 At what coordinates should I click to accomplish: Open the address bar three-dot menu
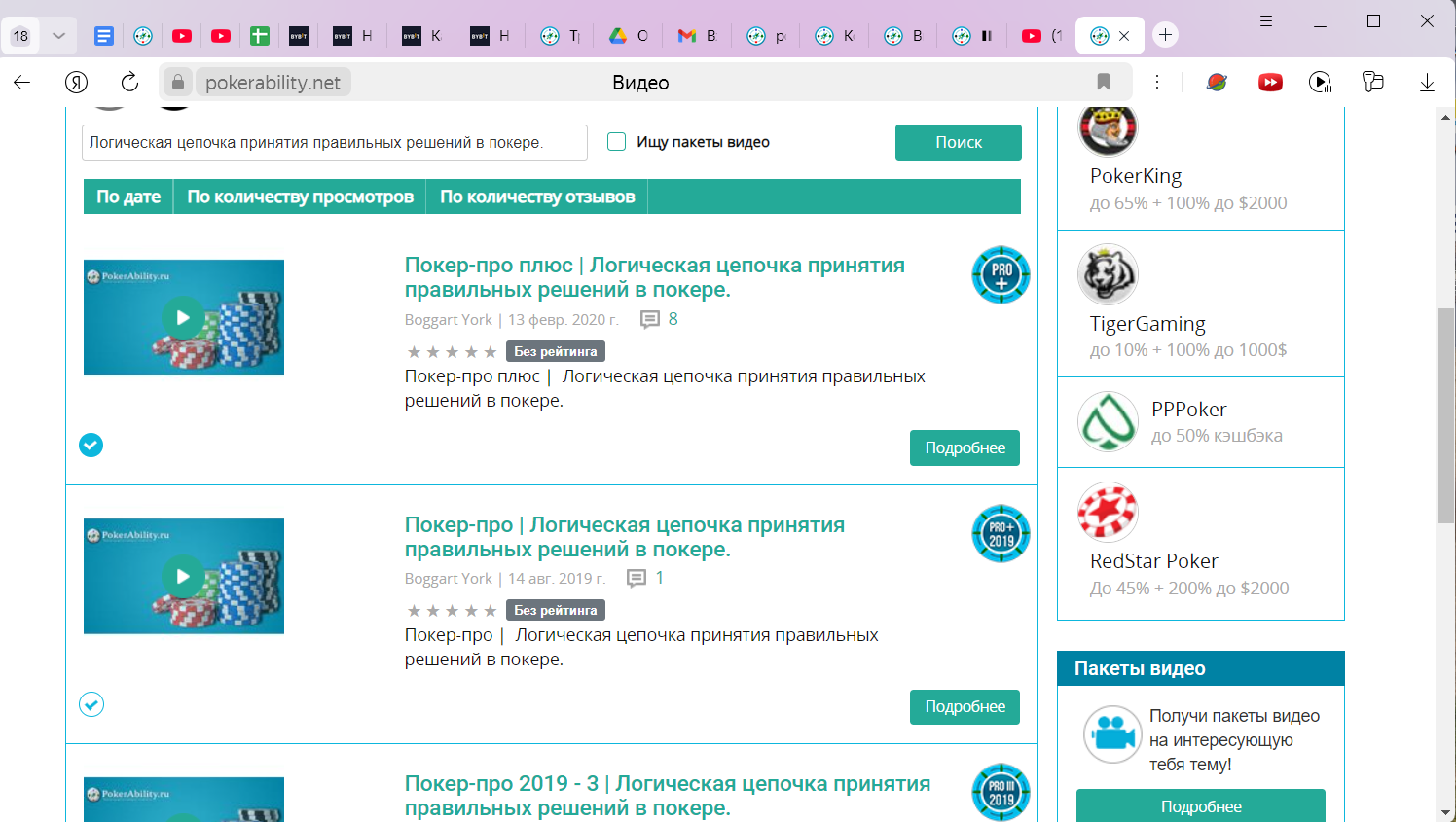click(x=1157, y=83)
